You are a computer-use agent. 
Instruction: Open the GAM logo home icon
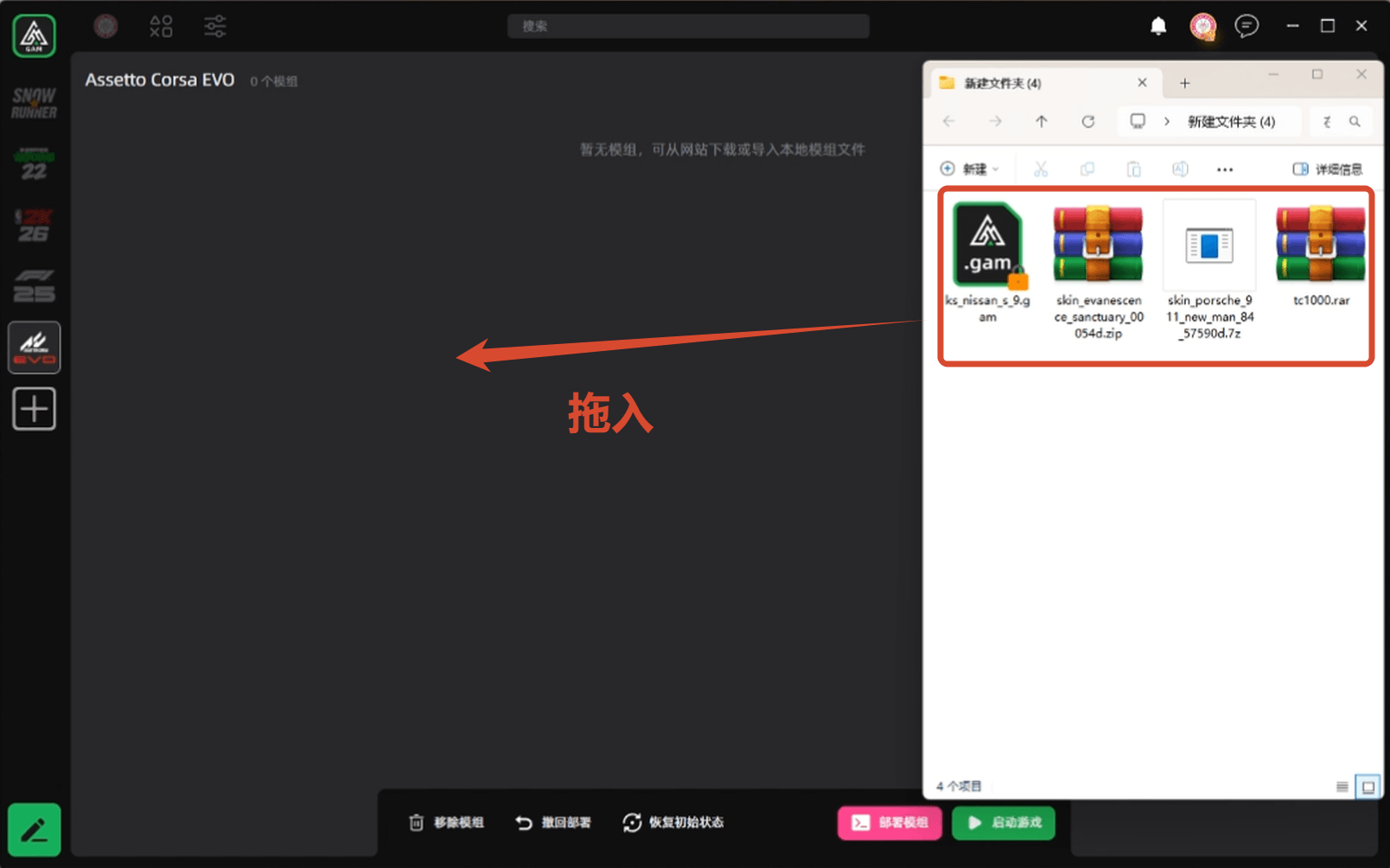pyautogui.click(x=34, y=35)
